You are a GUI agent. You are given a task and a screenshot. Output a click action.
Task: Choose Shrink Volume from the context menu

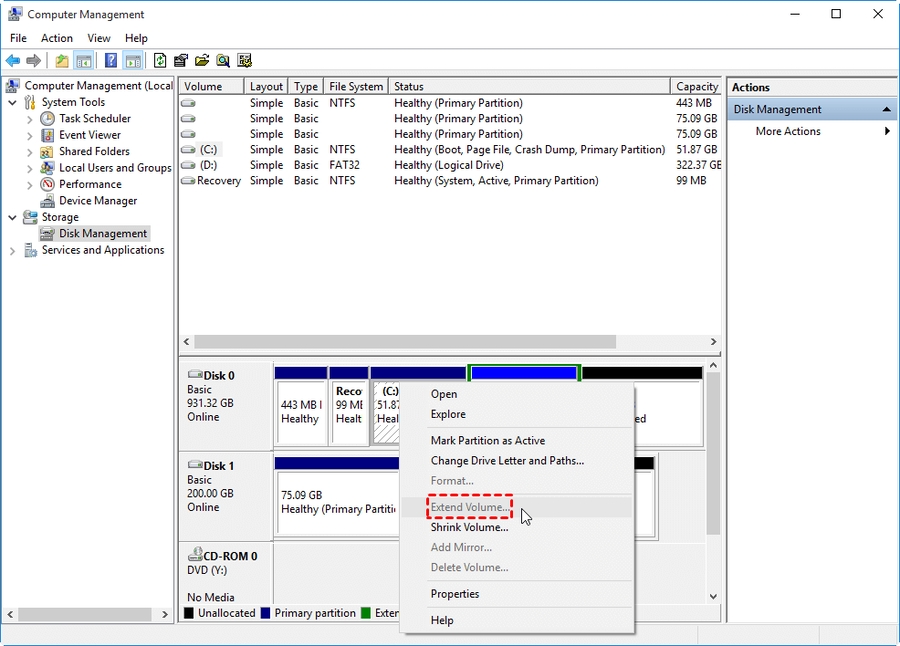[469, 527]
